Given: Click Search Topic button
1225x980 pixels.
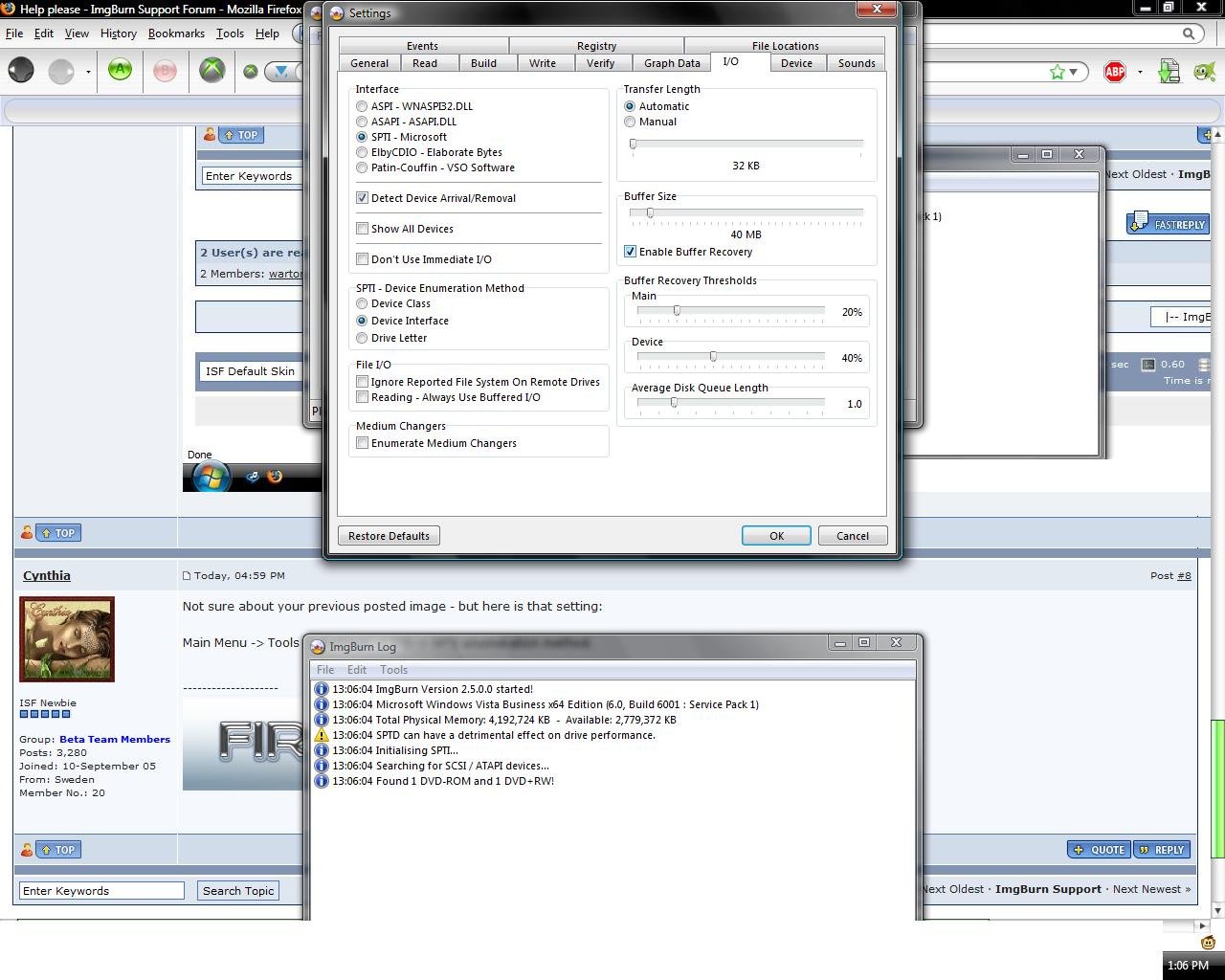Looking at the screenshot, I should click(x=238, y=891).
